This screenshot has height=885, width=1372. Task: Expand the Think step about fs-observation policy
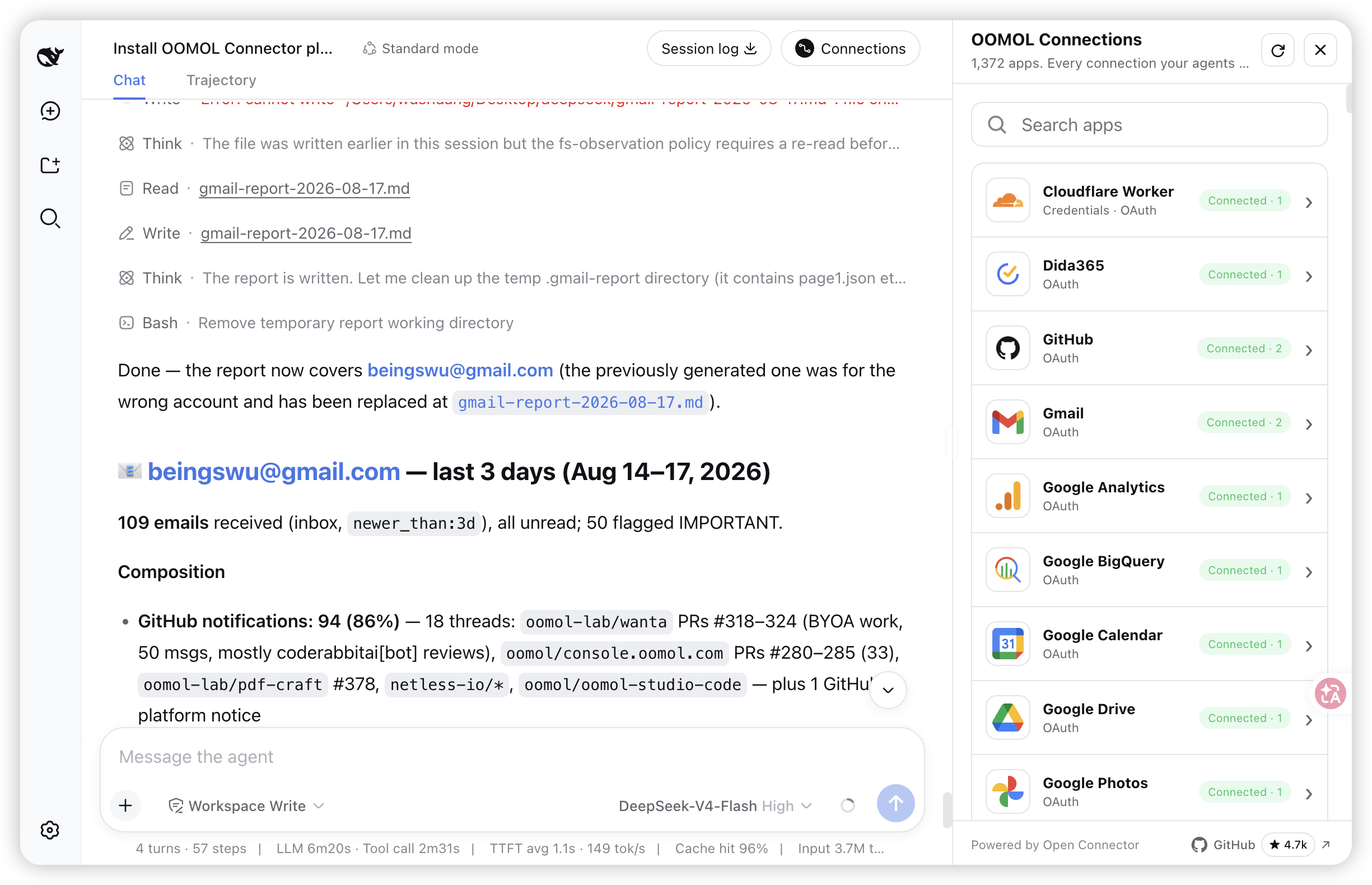click(x=509, y=143)
